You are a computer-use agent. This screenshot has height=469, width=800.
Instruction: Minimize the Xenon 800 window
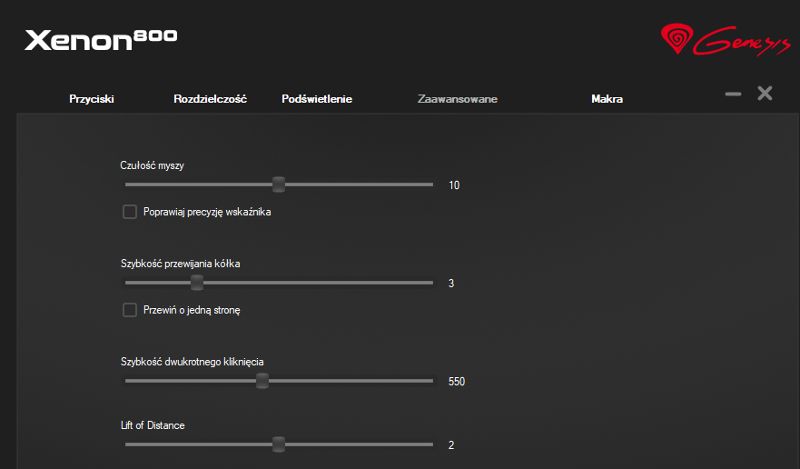point(733,94)
